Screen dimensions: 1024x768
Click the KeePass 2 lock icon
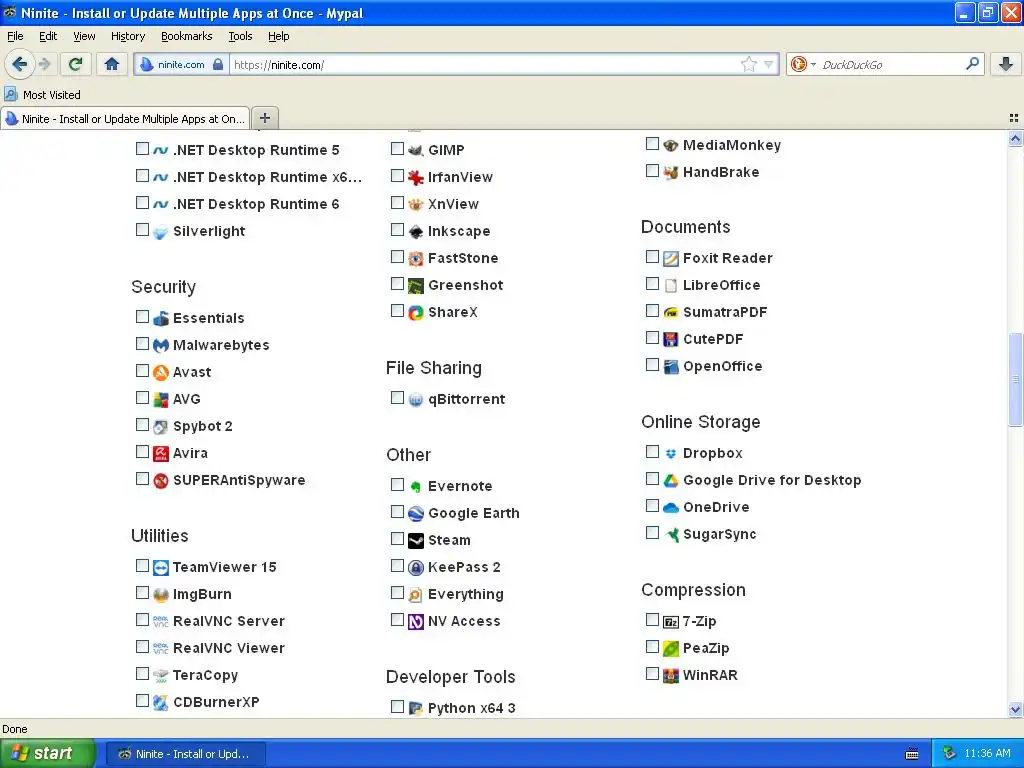(x=416, y=568)
